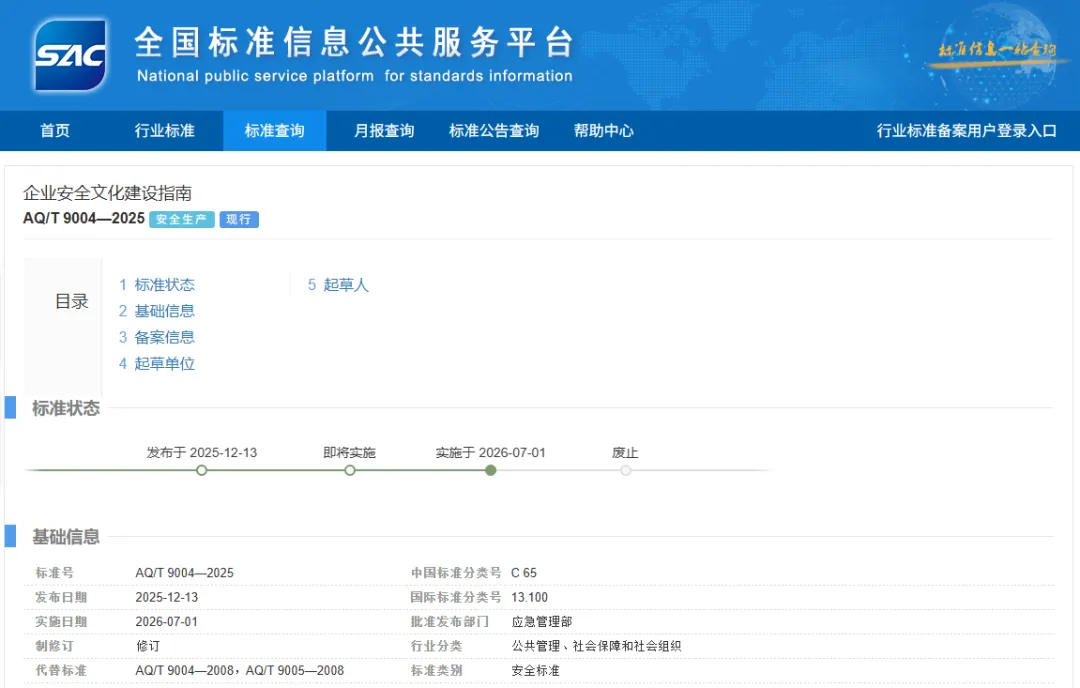Click the 制修订 value 修订

click(148, 646)
